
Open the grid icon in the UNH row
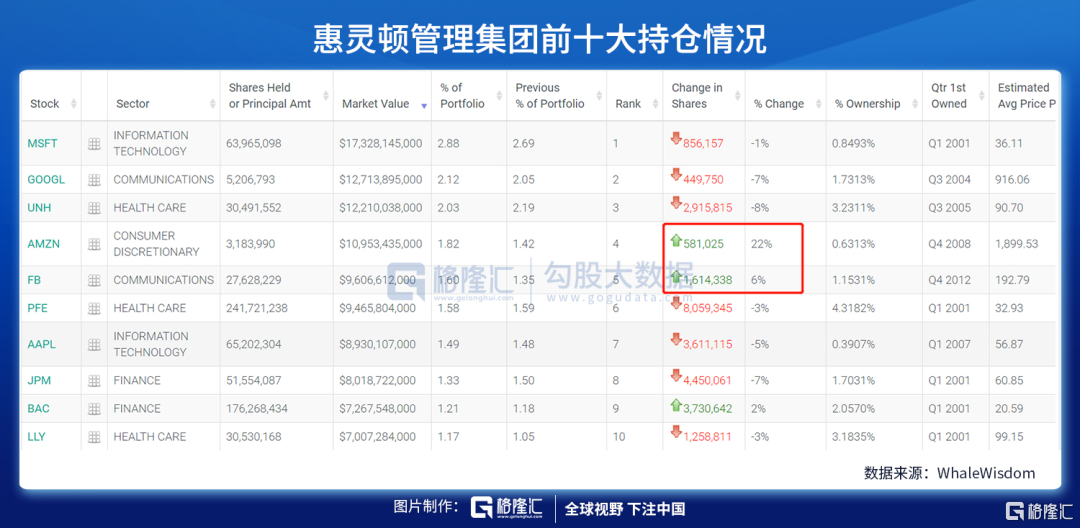click(94, 208)
